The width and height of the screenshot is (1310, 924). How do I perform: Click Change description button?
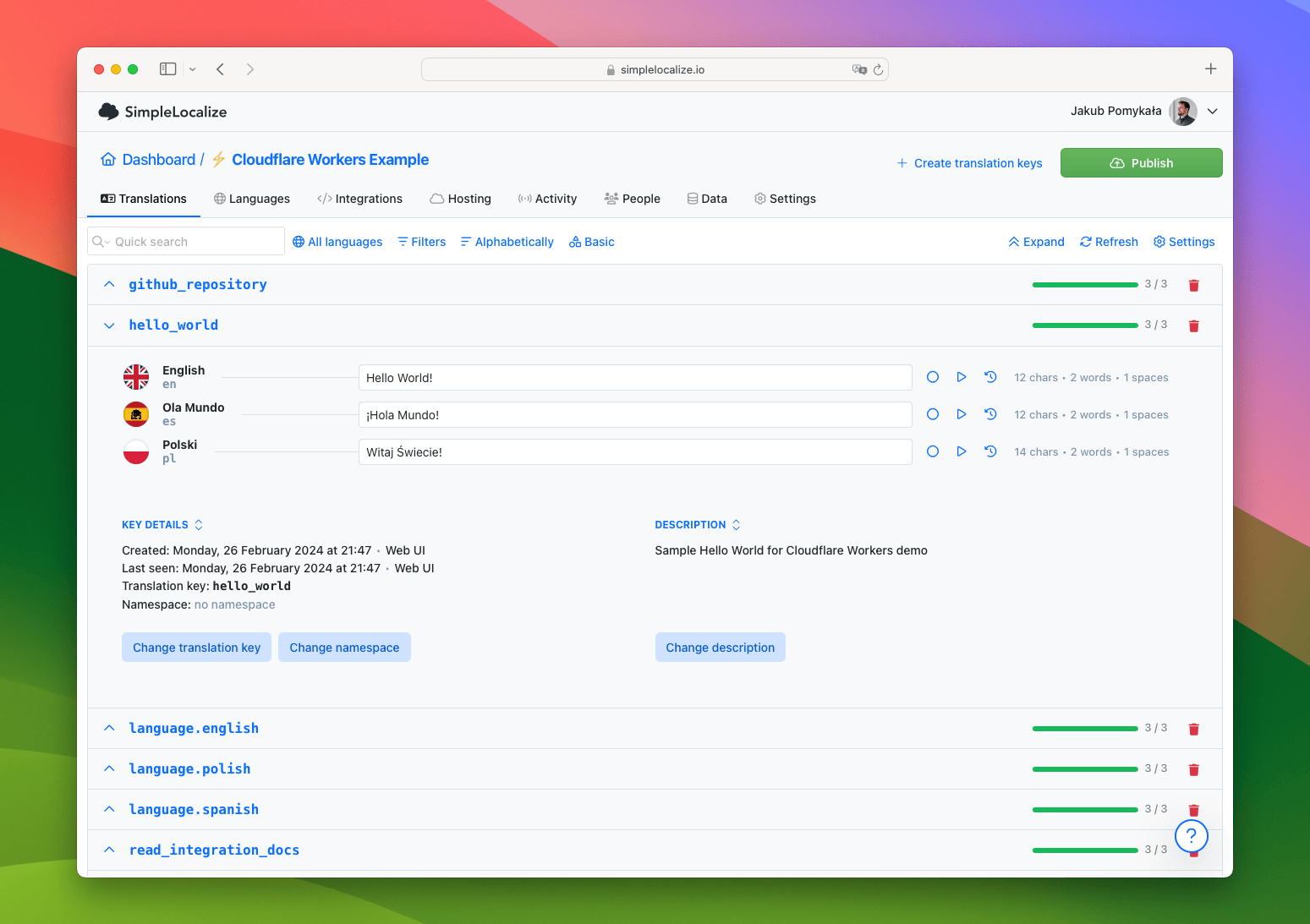[x=720, y=648]
